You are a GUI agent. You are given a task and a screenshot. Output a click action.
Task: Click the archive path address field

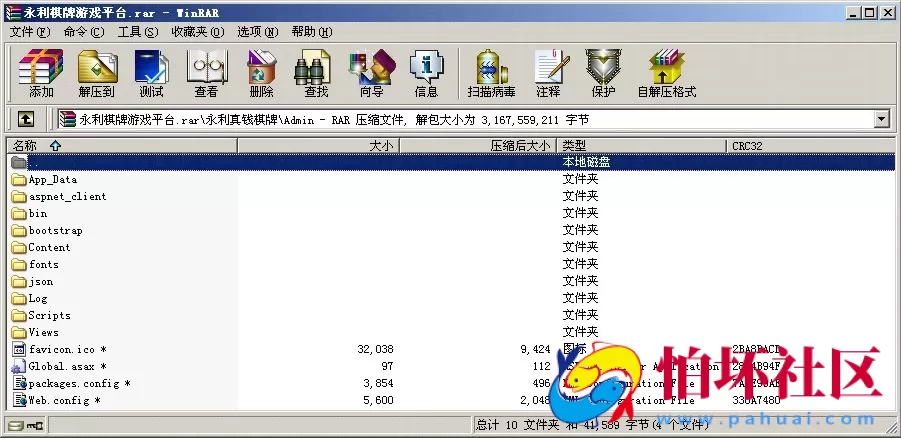coord(466,120)
